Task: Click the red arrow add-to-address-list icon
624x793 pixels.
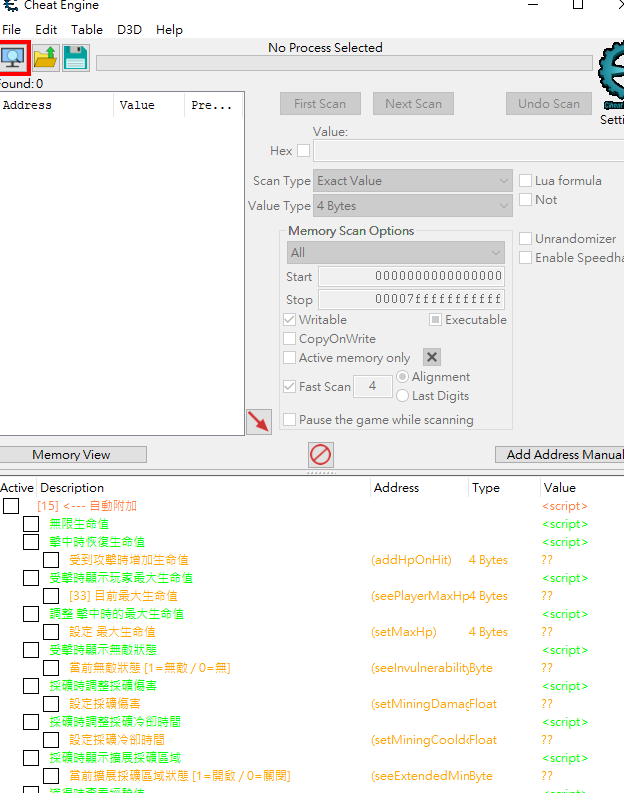Action: pos(259,421)
